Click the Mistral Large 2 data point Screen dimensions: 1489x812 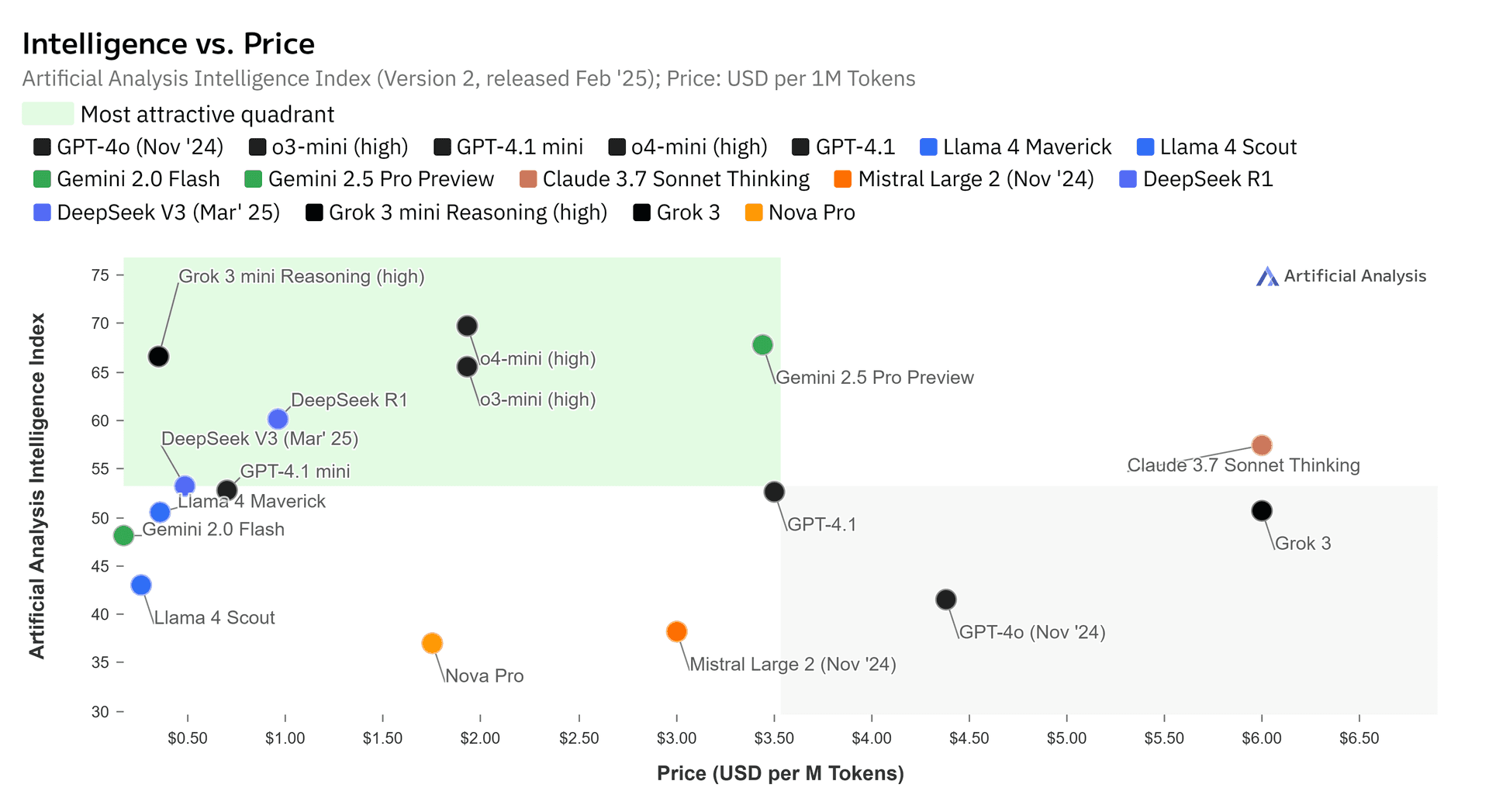click(676, 632)
